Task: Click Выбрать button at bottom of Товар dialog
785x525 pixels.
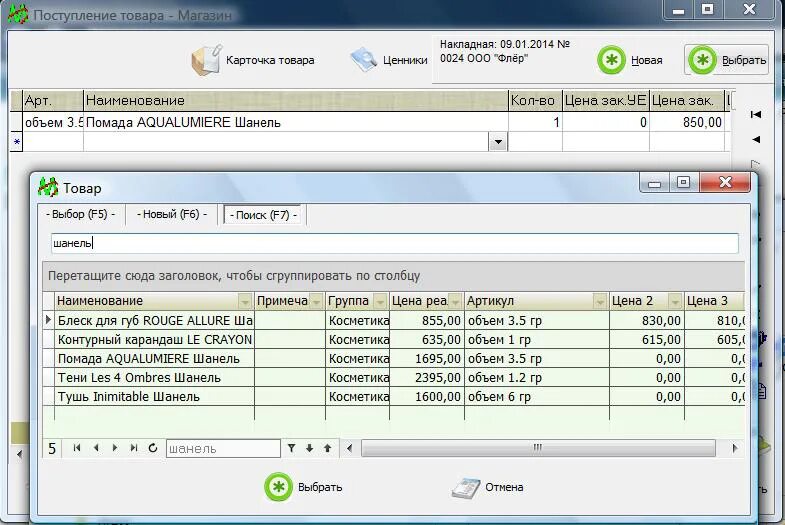Action: tap(304, 487)
